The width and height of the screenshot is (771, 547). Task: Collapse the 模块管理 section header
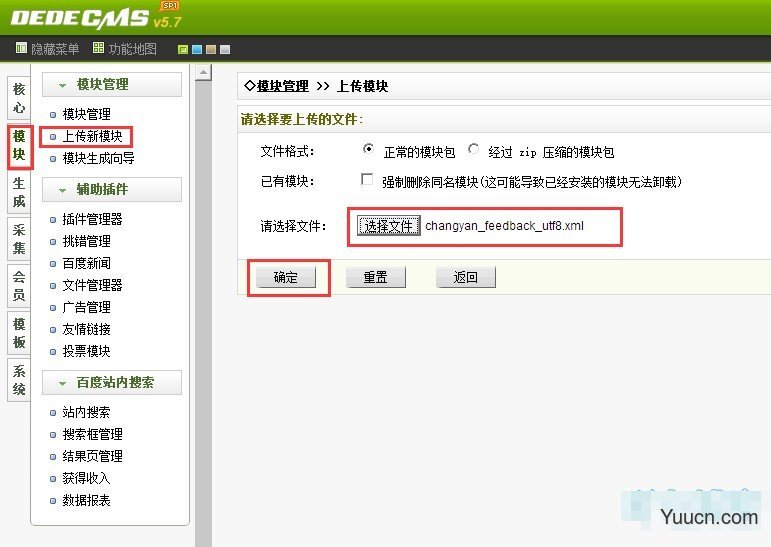[111, 85]
